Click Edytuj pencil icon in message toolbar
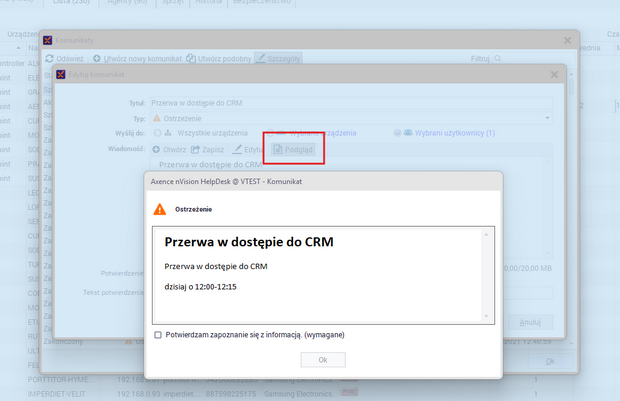The image size is (620, 401). 237,149
